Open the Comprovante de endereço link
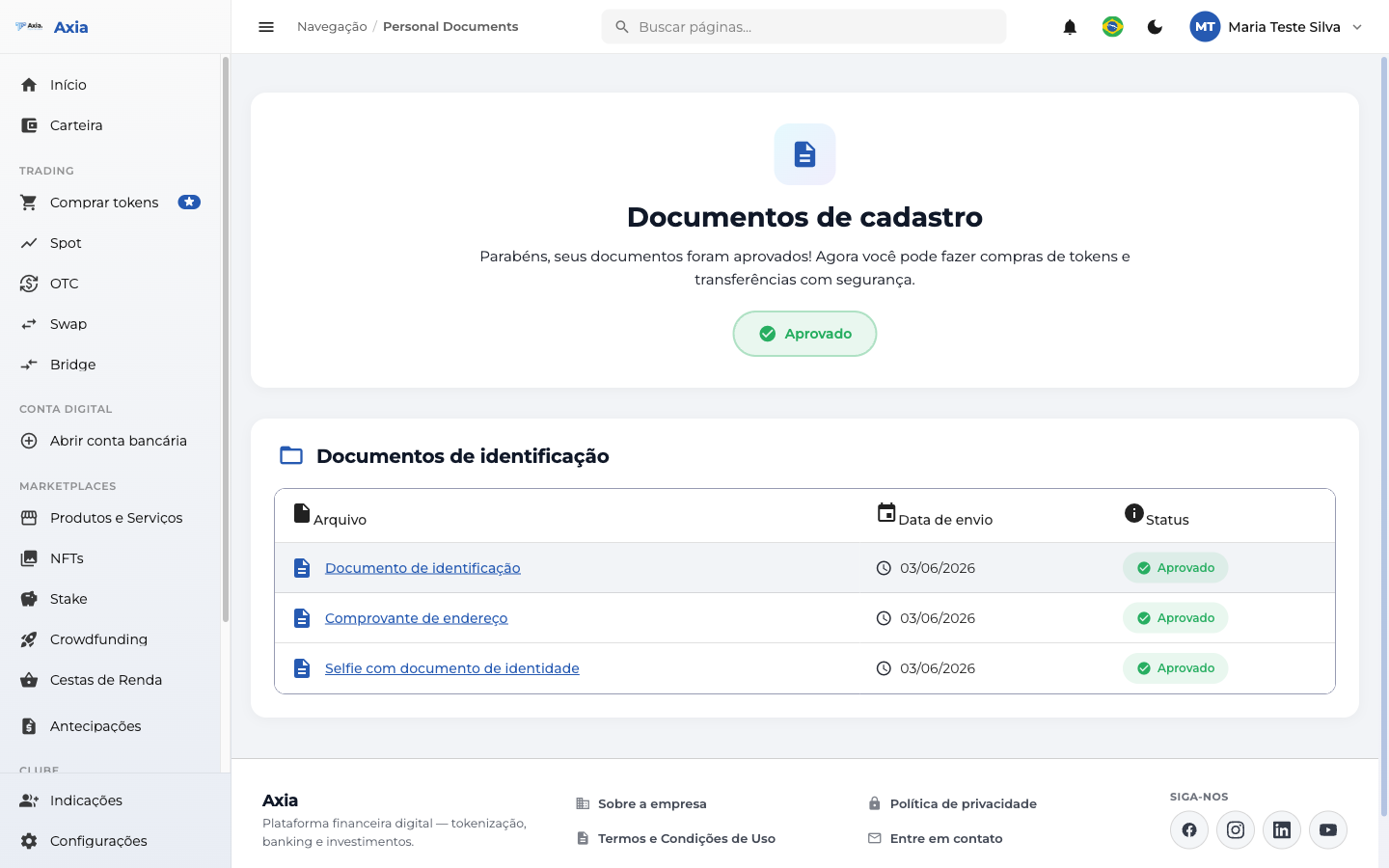Viewport: 1389px width, 868px height. click(x=416, y=618)
